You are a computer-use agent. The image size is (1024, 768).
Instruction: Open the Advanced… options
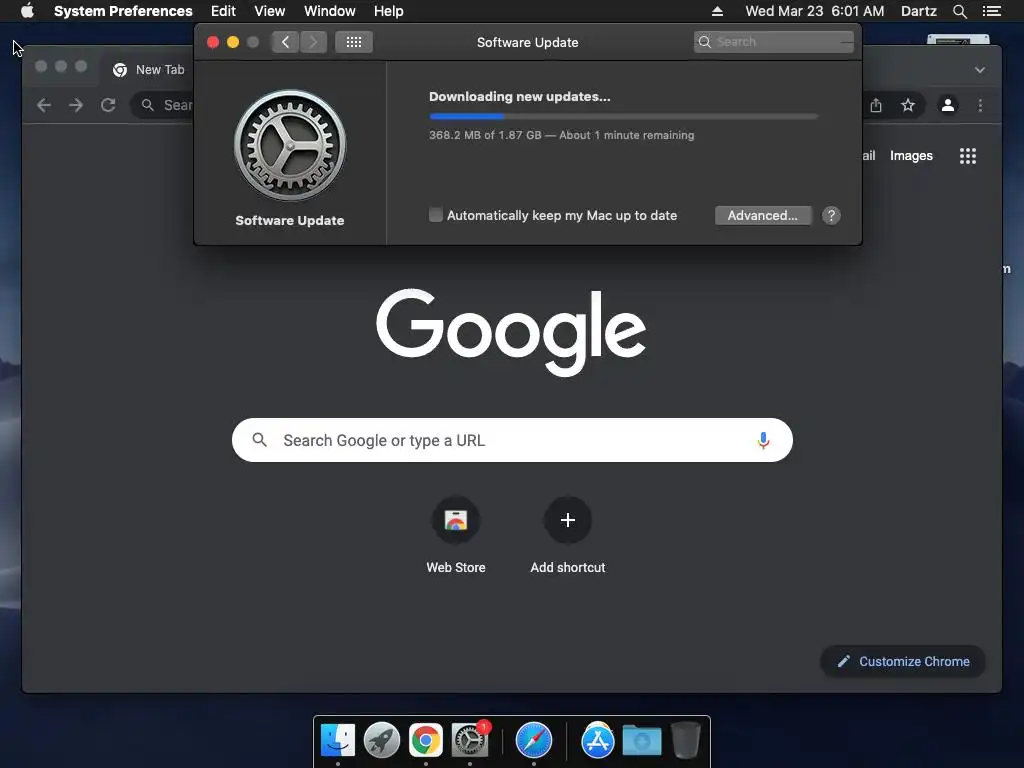coord(763,216)
